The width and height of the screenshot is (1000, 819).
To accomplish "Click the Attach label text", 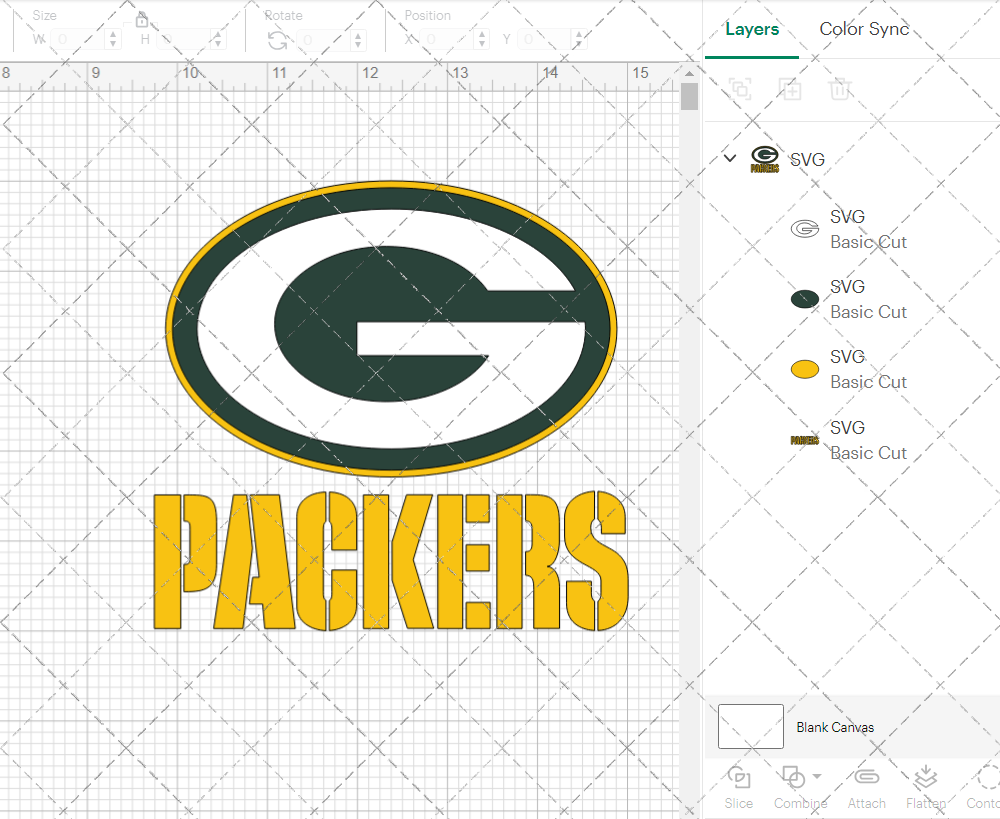I will (867, 803).
